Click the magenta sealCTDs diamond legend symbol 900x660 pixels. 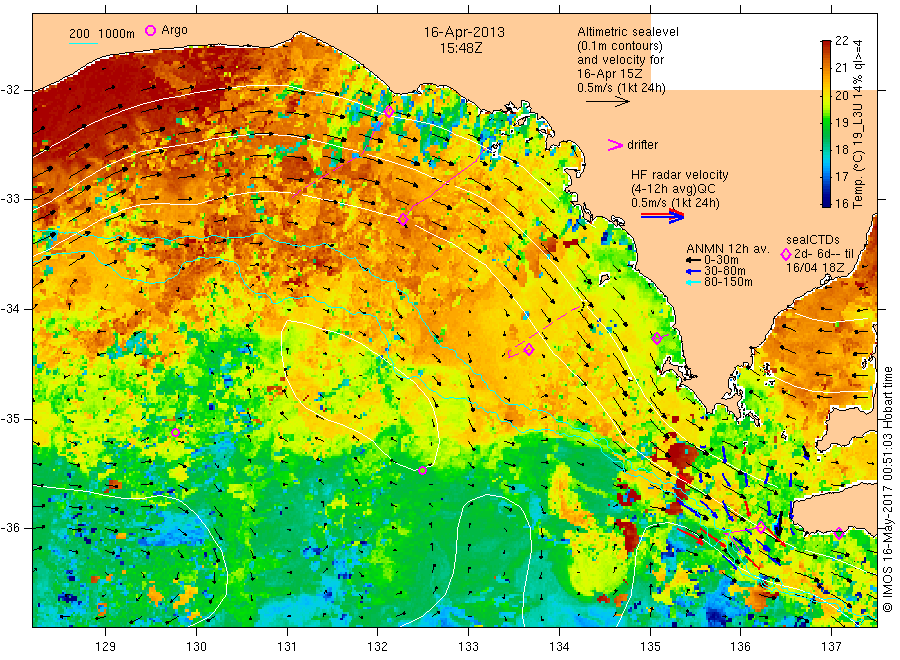[786, 254]
